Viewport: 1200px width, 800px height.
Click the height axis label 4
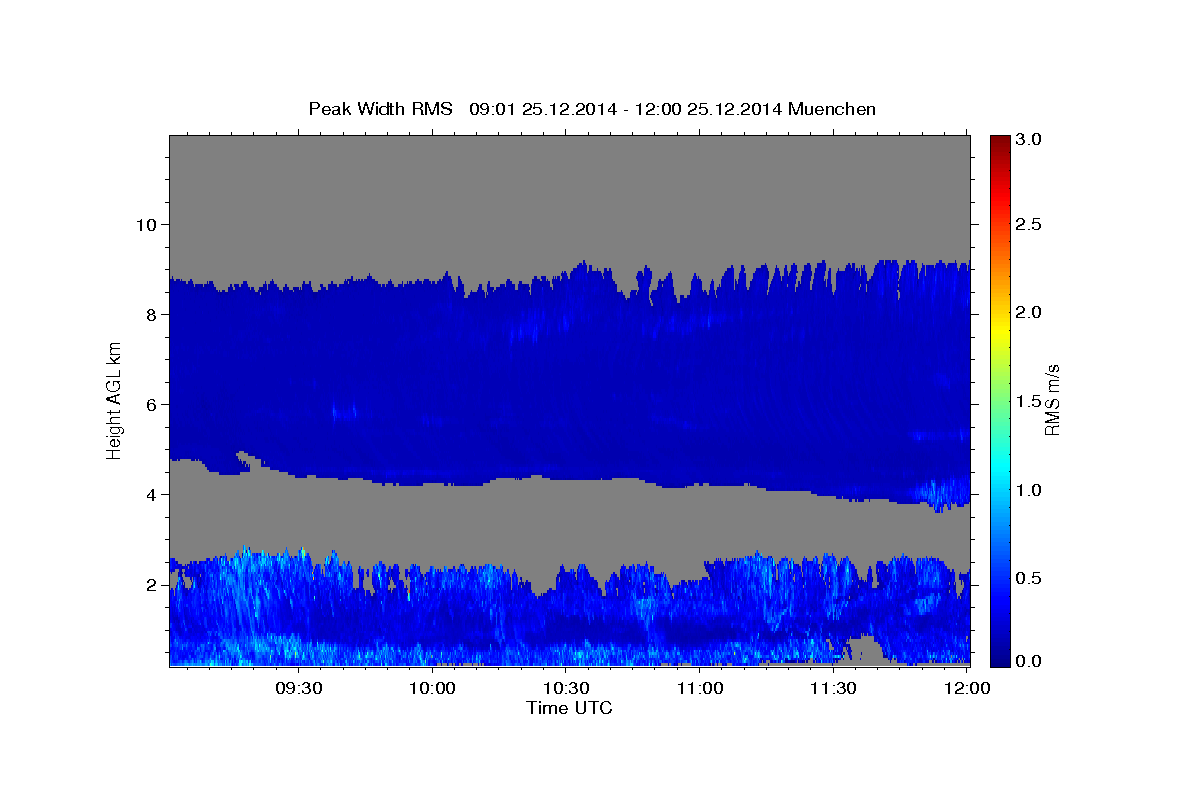pos(151,494)
